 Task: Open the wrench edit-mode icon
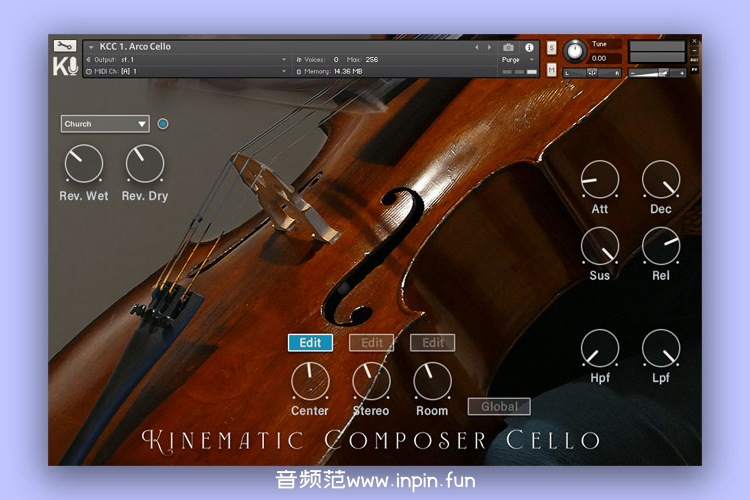(x=65, y=45)
